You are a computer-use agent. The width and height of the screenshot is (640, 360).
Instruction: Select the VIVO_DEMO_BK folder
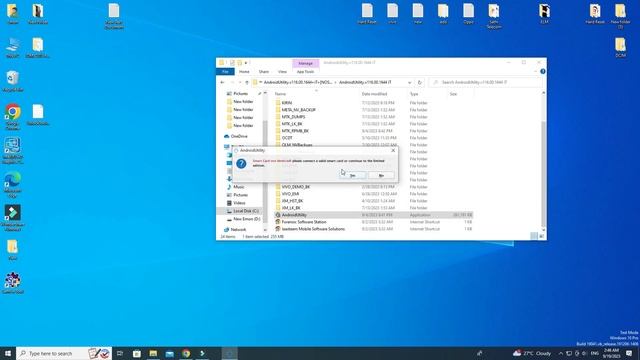point(296,187)
